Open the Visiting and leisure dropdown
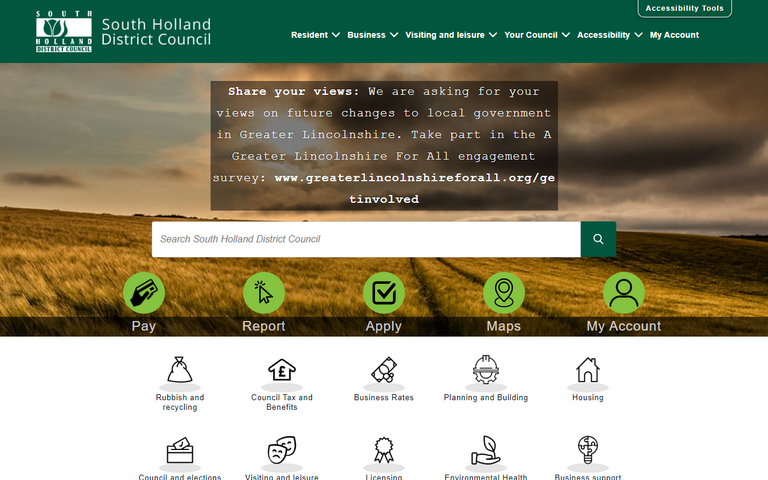The width and height of the screenshot is (768, 480). (x=450, y=35)
